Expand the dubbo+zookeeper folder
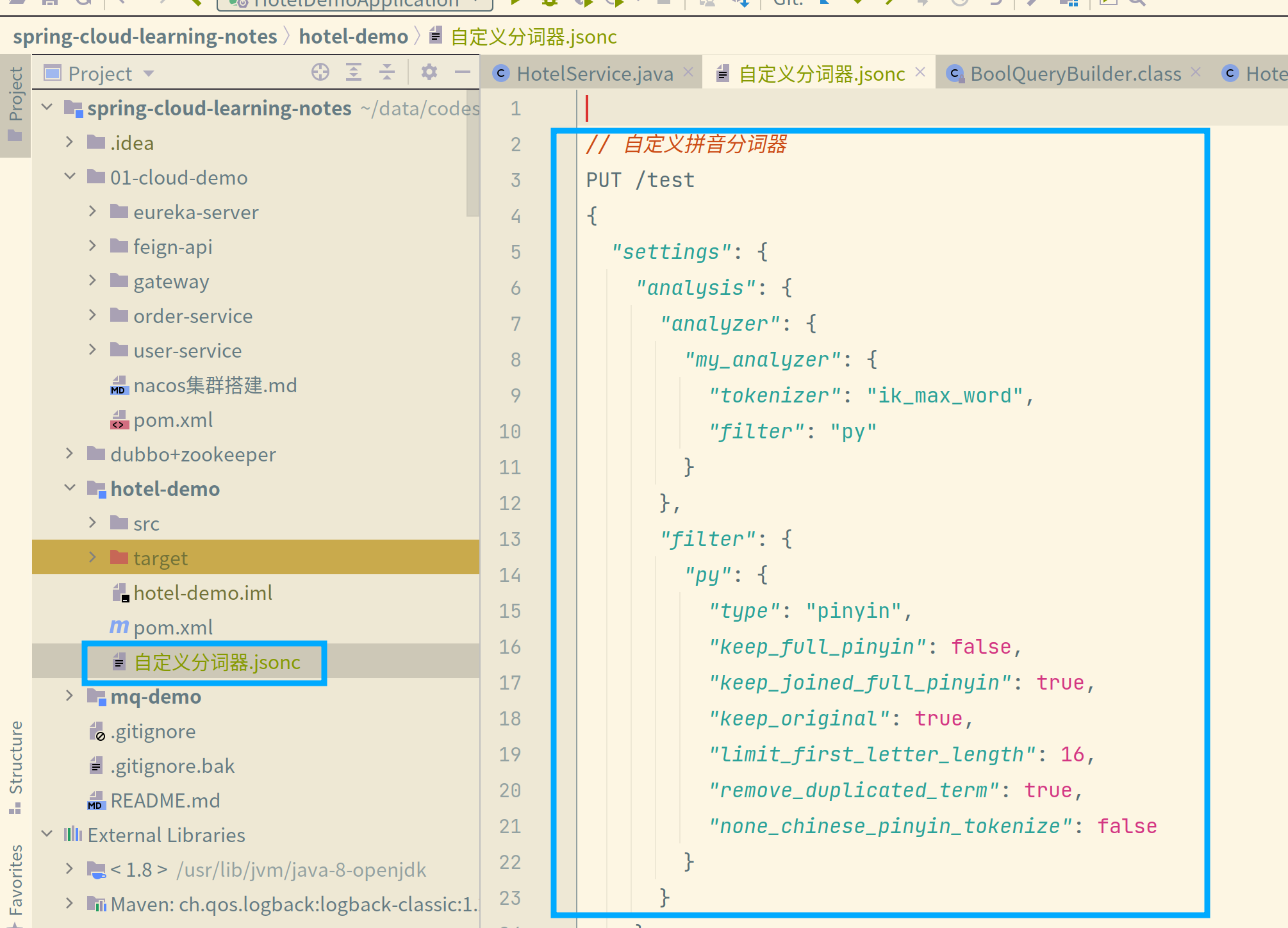Screen dimensions: 1288x928 [69, 454]
